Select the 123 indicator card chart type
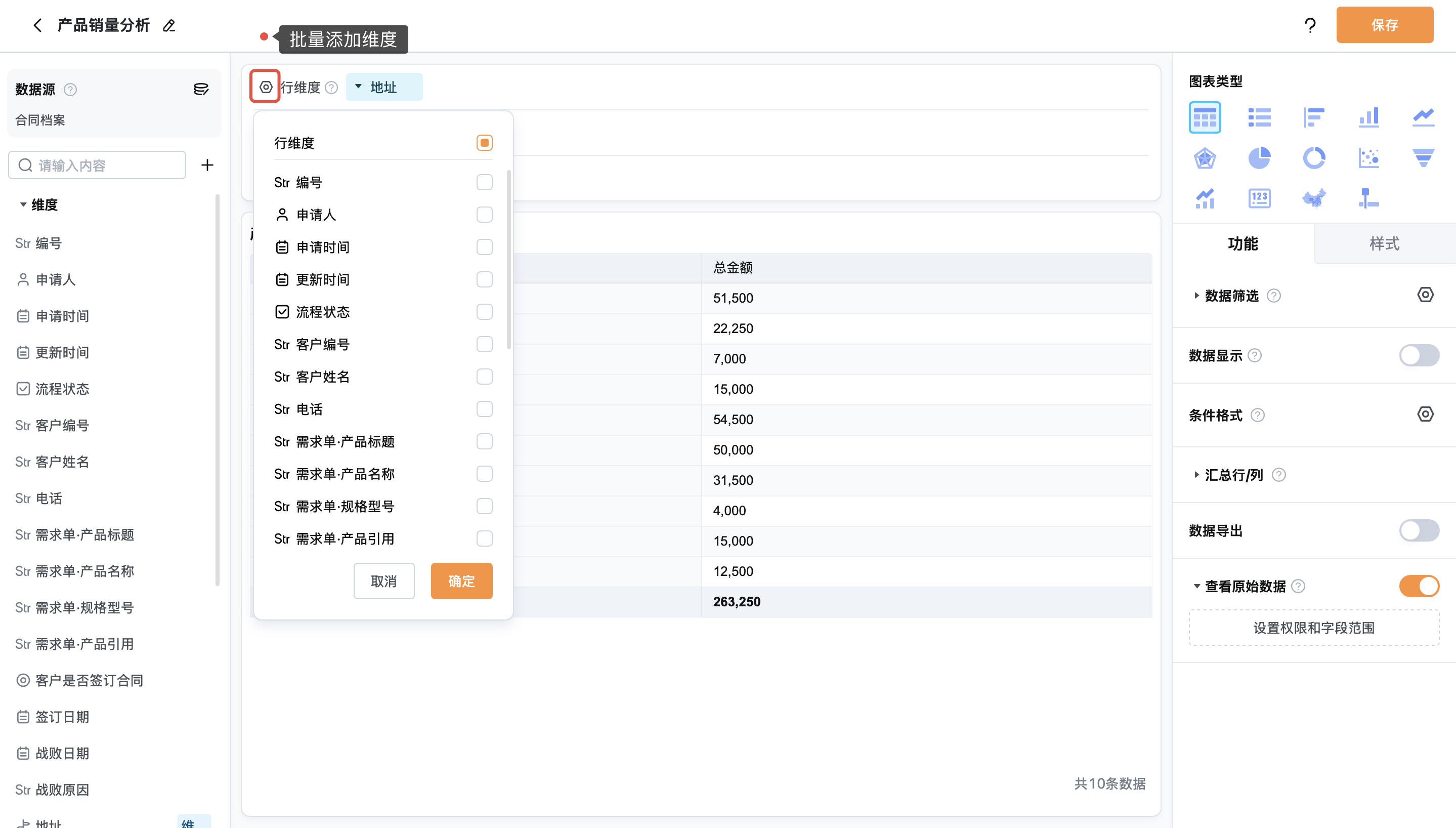The width and height of the screenshot is (1456, 828). (x=1259, y=198)
